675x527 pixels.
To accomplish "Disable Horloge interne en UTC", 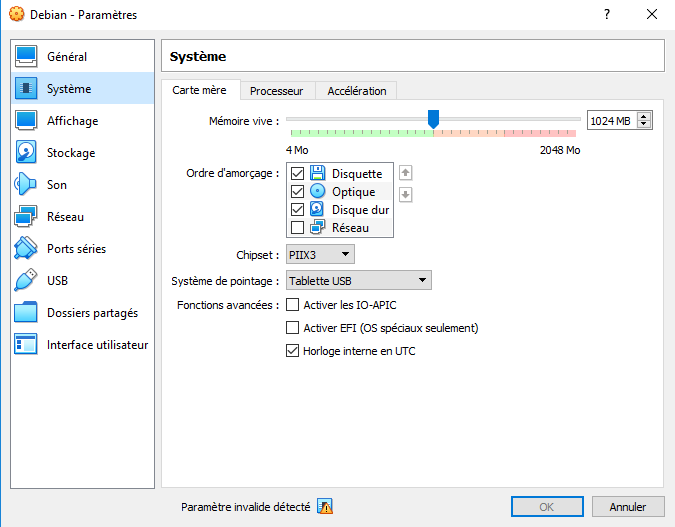I will click(x=293, y=351).
